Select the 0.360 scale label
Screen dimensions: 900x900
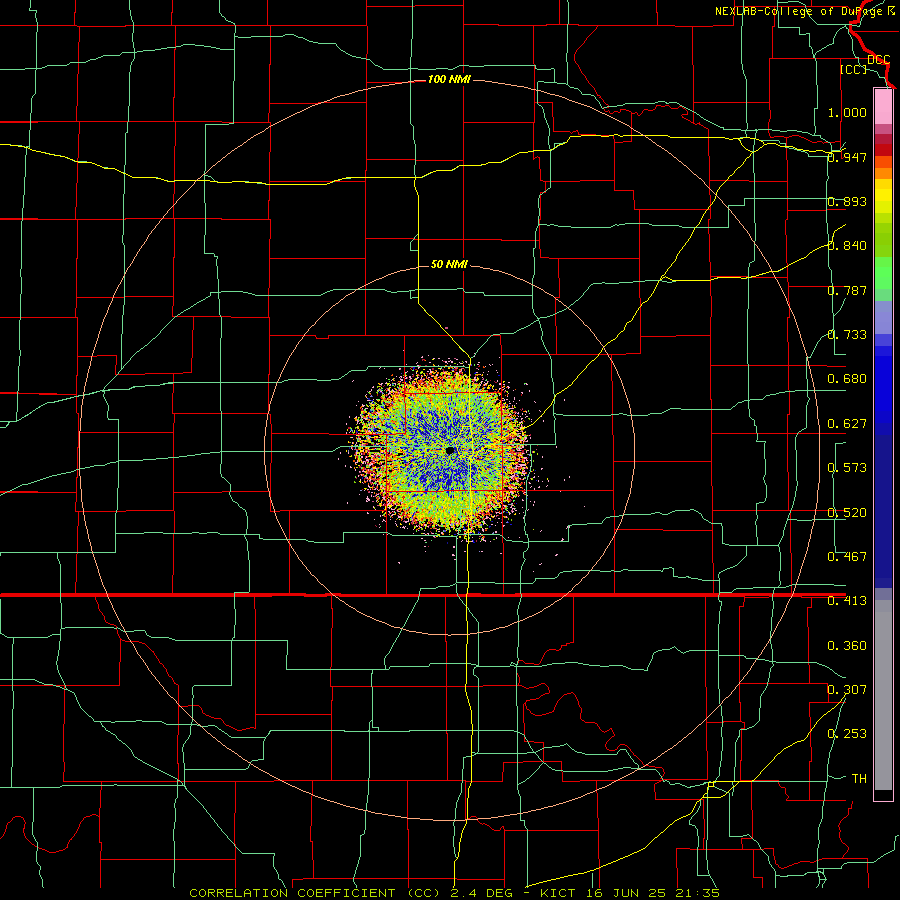pyautogui.click(x=847, y=646)
